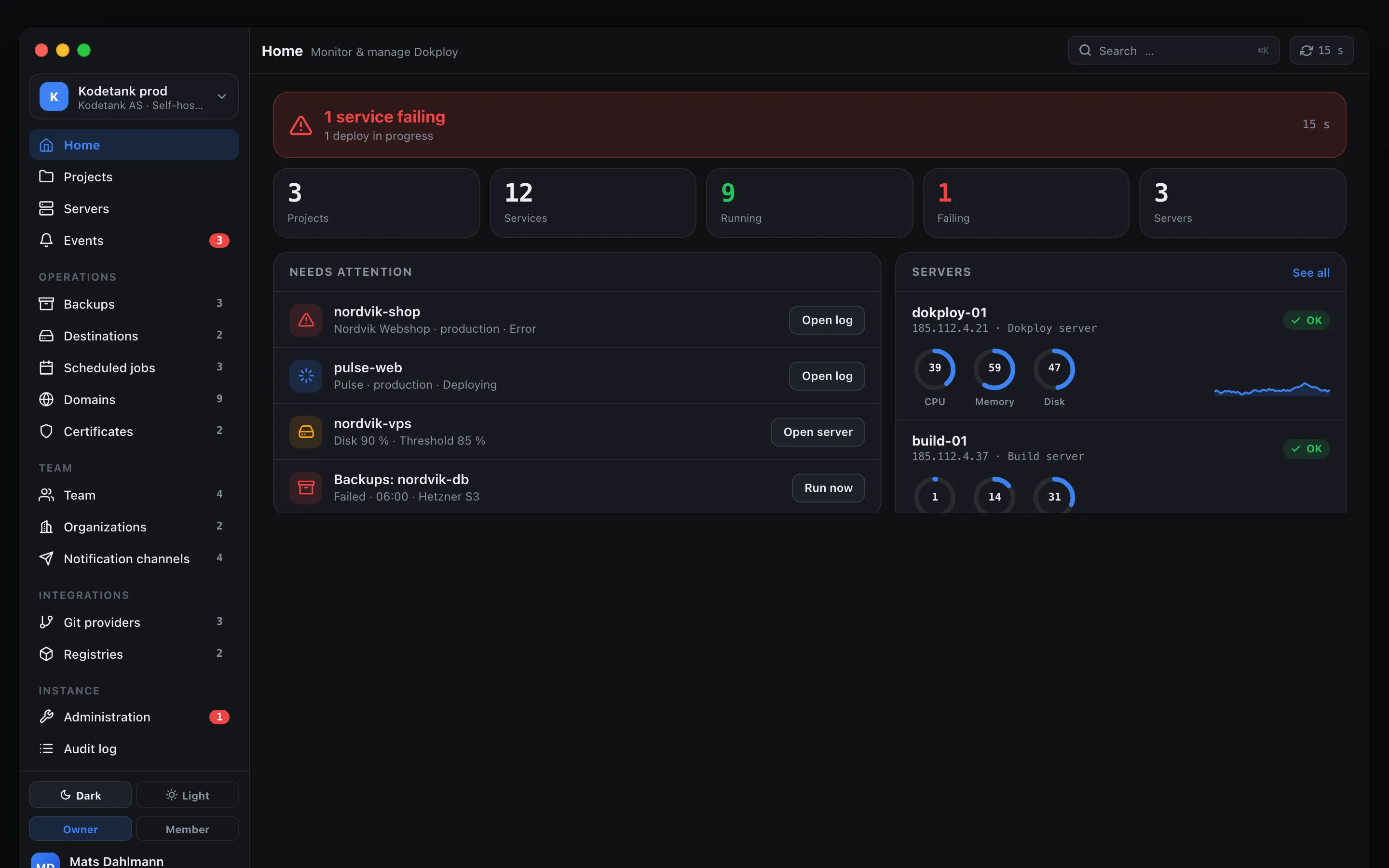Click the Home house icon in sidebar

[46, 145]
